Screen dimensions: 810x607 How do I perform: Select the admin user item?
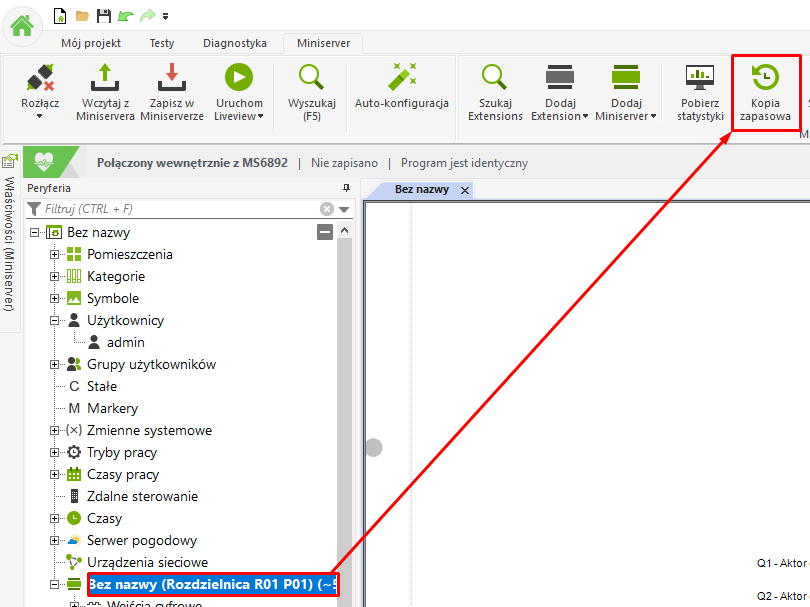click(x=125, y=343)
